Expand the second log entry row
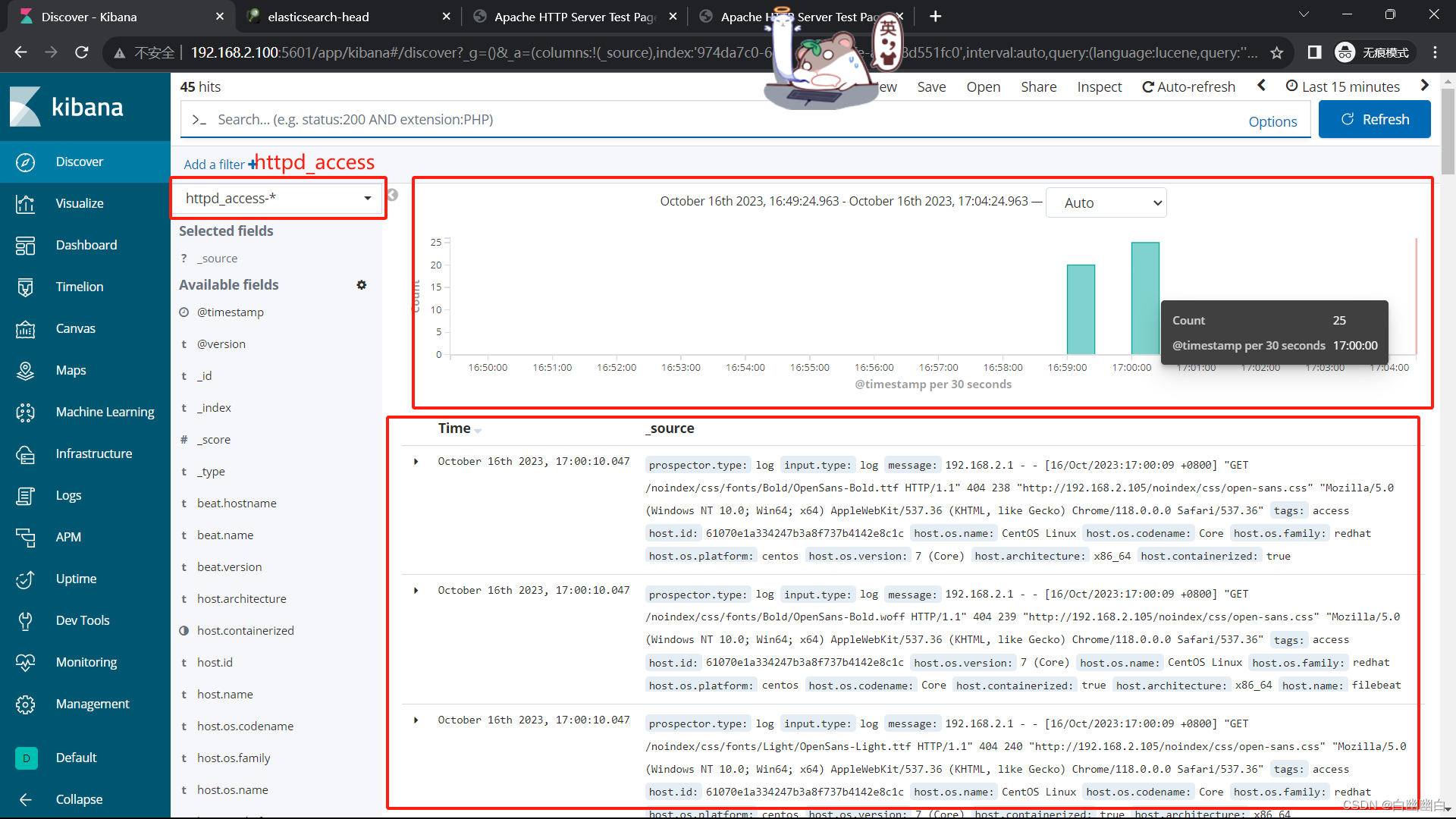This screenshot has height=819, width=1456. 416,590
